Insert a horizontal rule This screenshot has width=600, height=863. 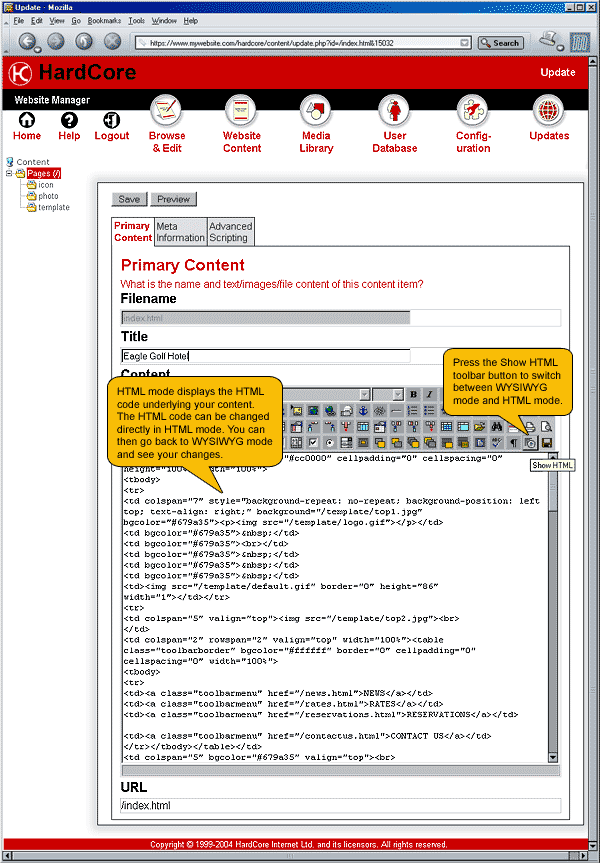coord(396,411)
